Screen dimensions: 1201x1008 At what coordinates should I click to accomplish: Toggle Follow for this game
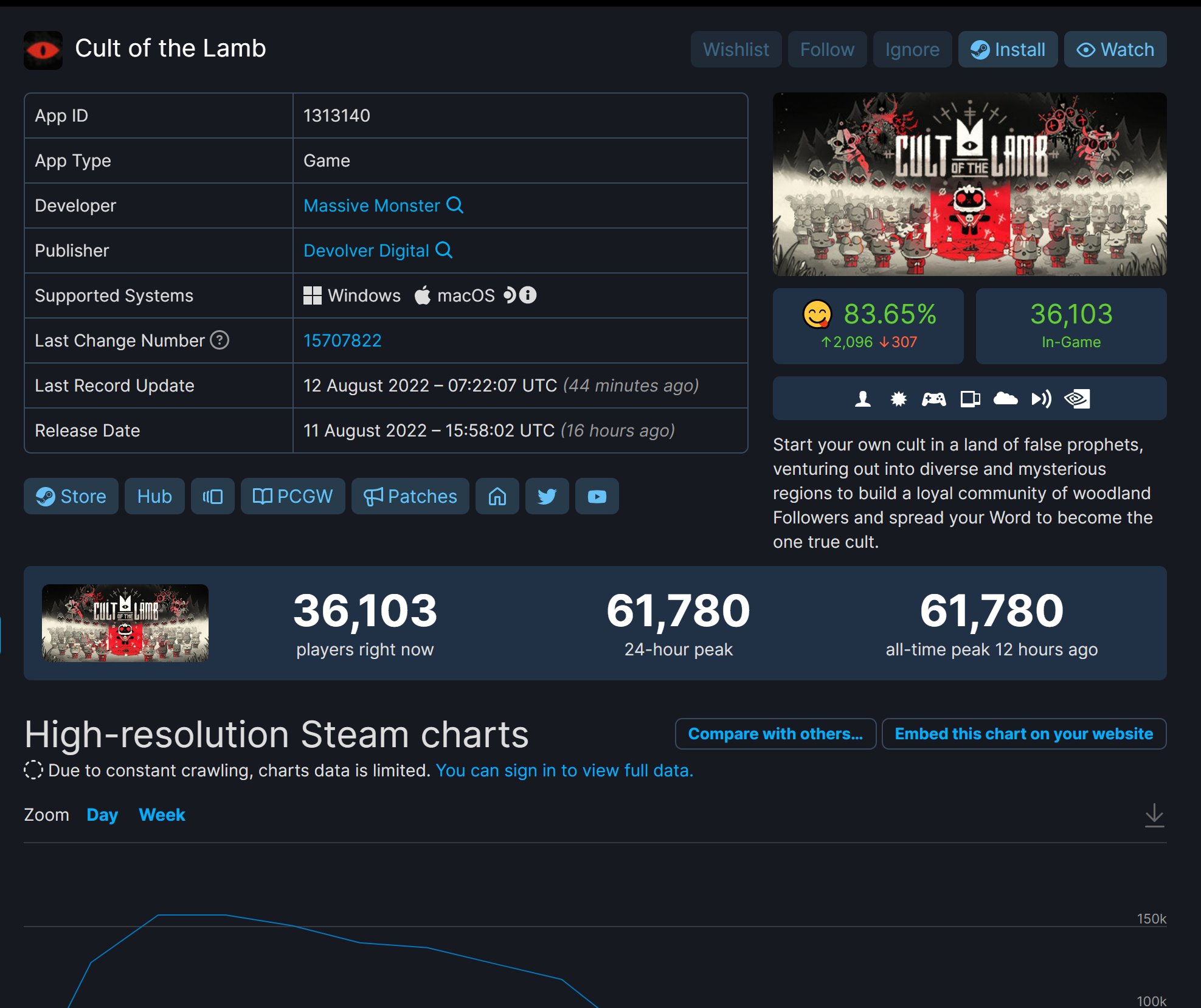pyautogui.click(x=827, y=49)
